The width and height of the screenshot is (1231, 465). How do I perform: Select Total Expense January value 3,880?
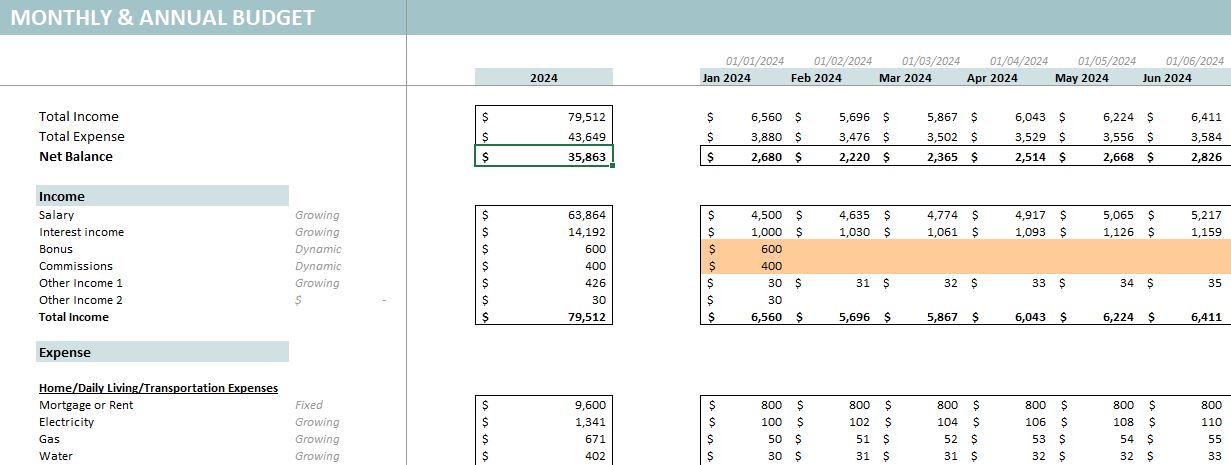[746, 136]
